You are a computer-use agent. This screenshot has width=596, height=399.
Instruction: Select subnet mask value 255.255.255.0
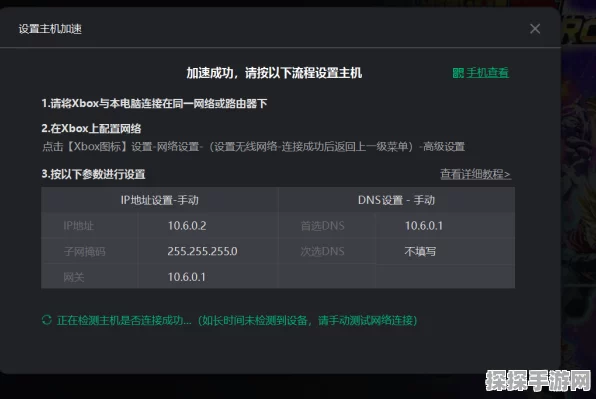click(202, 251)
